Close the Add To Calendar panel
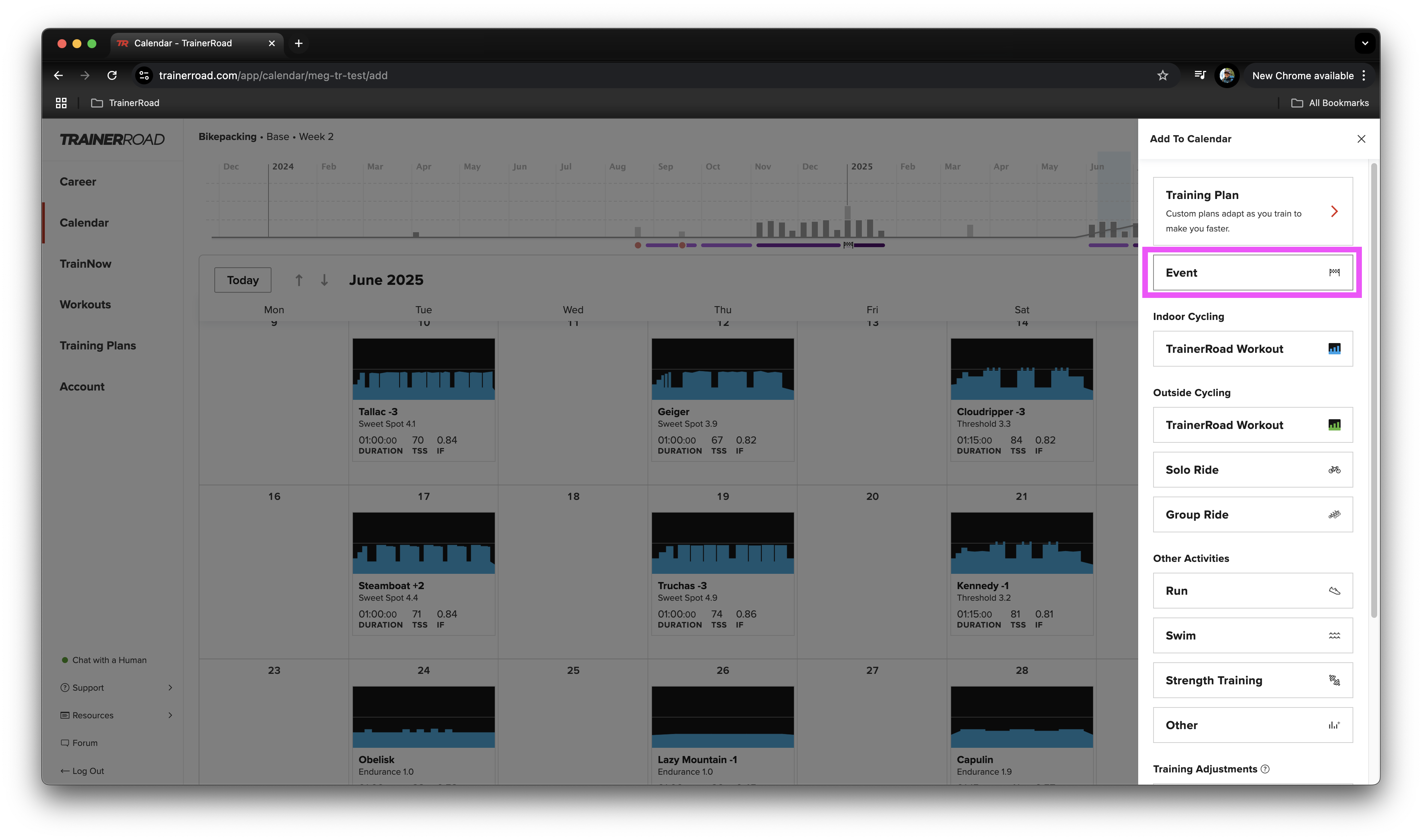Viewport: 1422px width, 840px height. 1361,139
